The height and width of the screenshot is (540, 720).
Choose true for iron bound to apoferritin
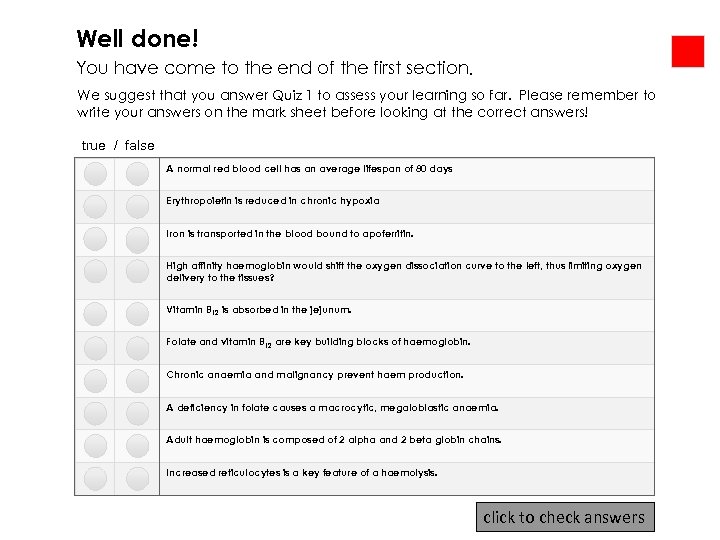pos(95,240)
